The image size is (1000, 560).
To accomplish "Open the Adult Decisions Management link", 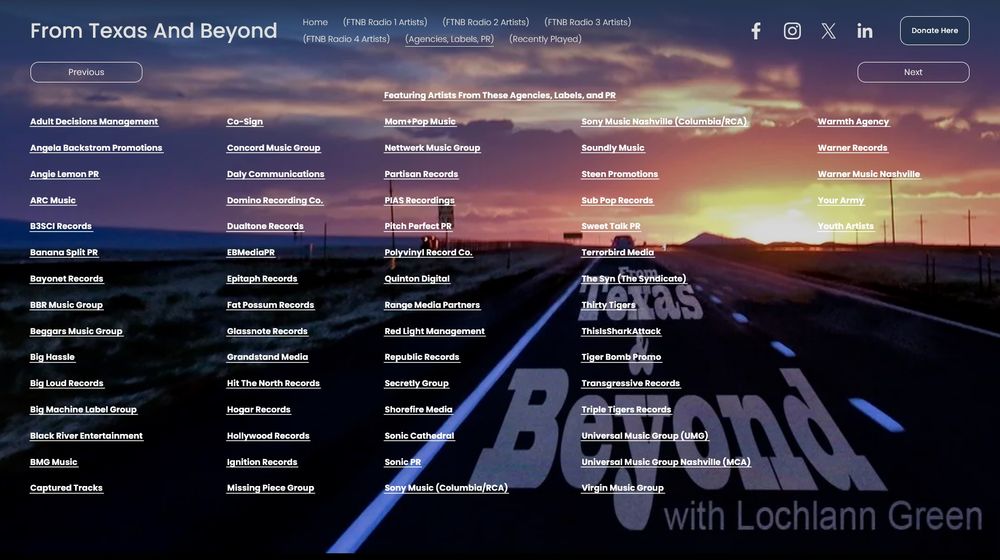I will coord(94,121).
